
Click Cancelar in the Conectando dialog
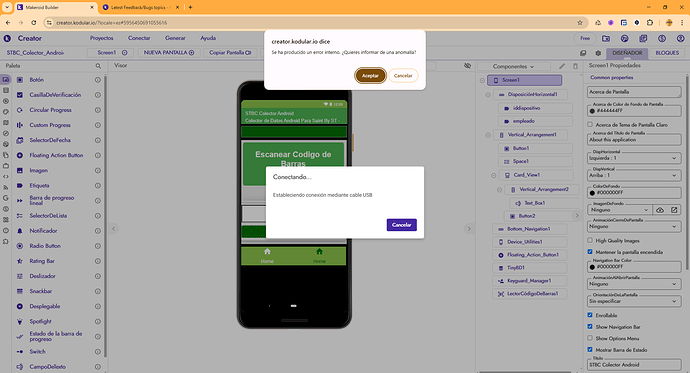401,225
